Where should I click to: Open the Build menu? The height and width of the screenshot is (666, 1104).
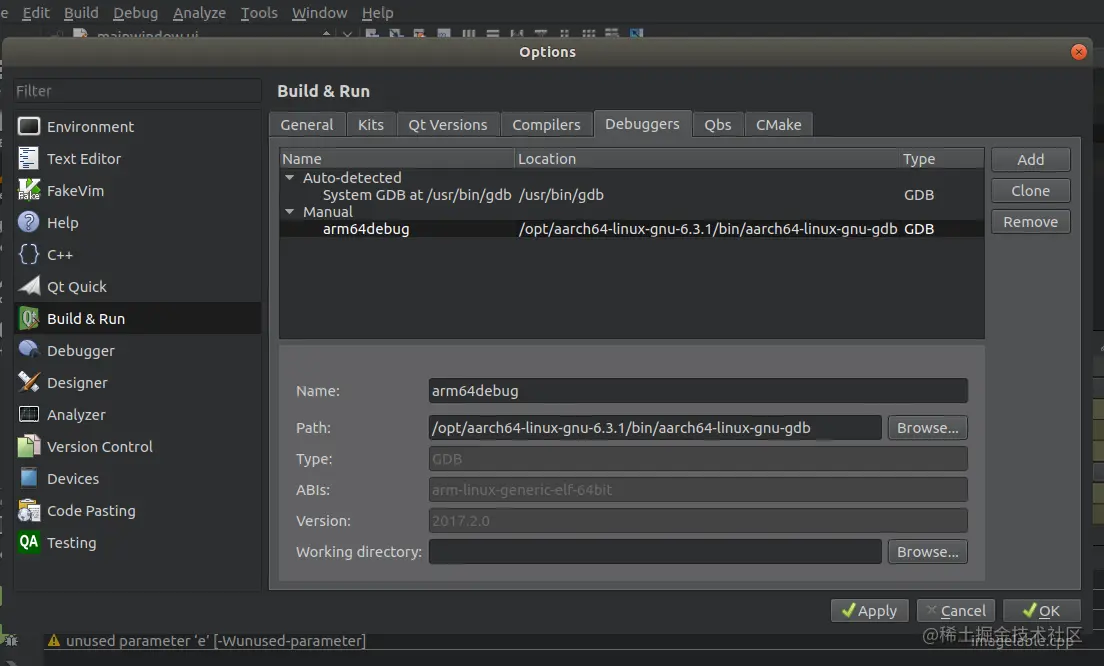click(82, 13)
